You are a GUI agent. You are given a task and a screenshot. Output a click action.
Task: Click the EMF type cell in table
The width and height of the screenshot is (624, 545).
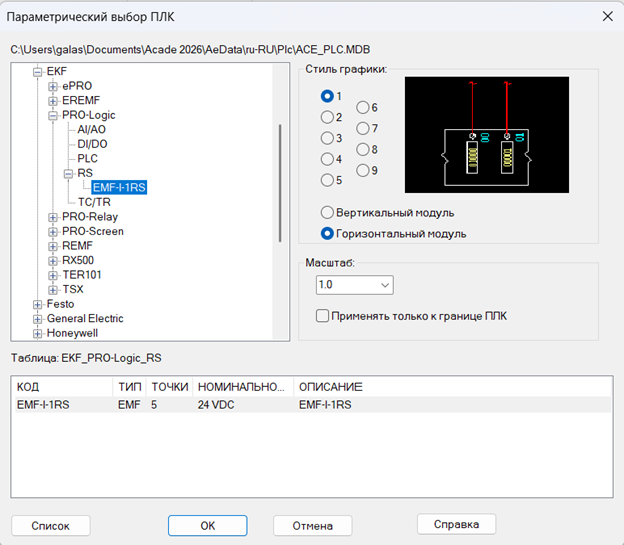pos(129,405)
